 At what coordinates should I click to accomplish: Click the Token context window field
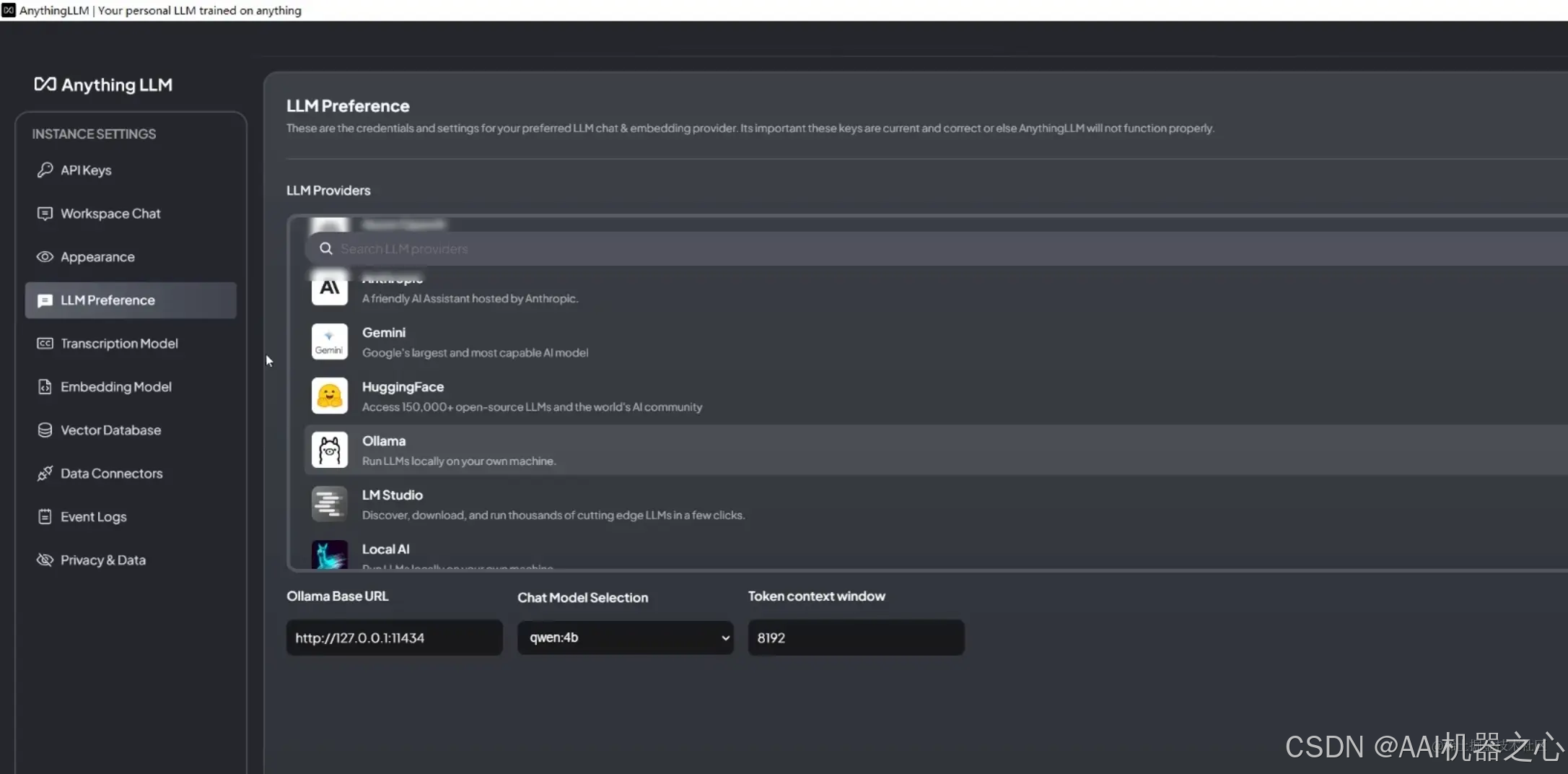click(x=857, y=638)
